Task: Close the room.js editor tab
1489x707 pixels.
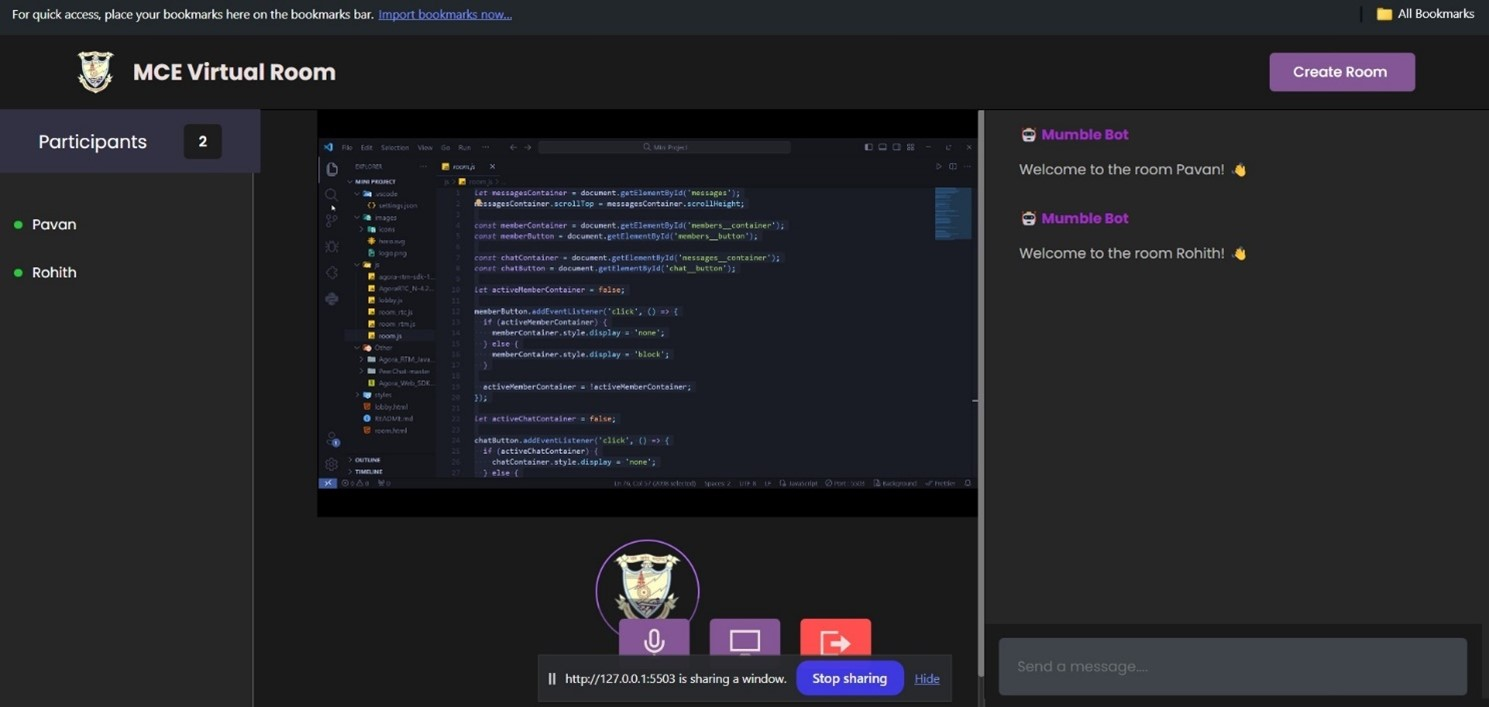Action: pos(492,167)
